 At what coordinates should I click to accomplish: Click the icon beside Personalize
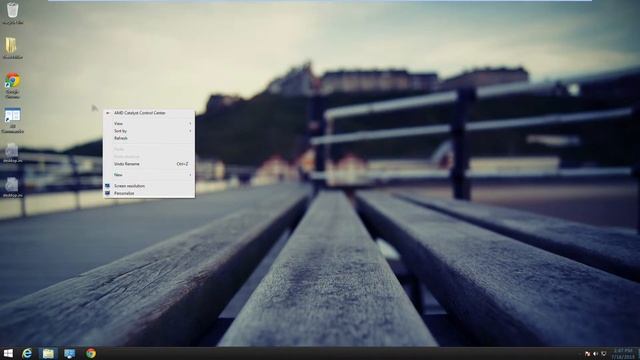(x=107, y=193)
